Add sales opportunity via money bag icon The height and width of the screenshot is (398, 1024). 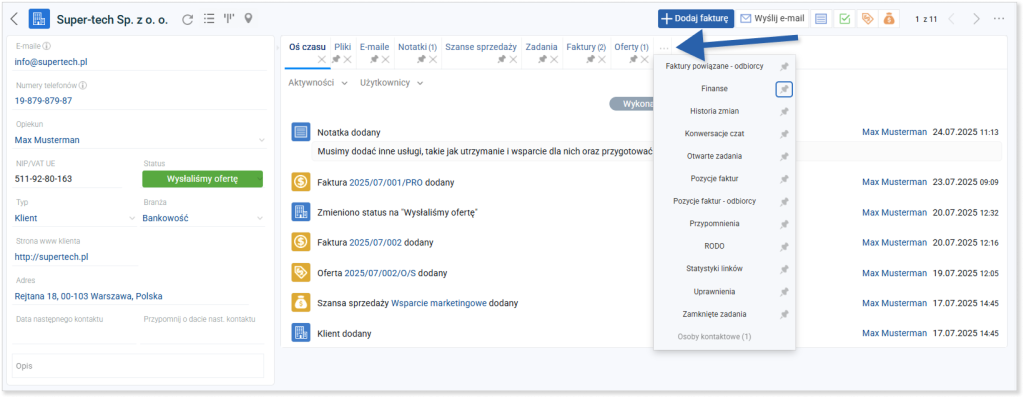coord(889,19)
